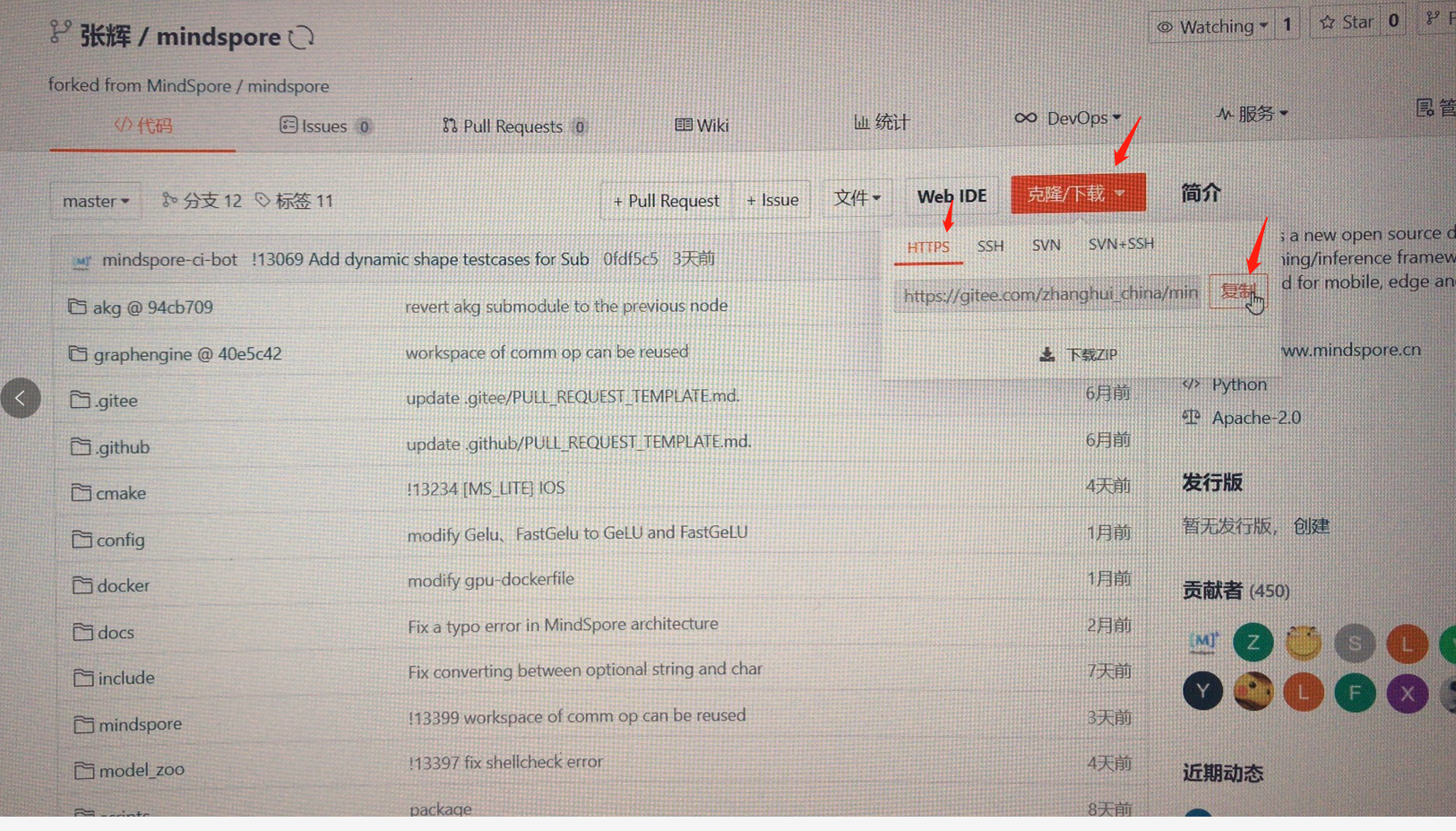This screenshot has width=1456, height=831.
Task: Select the SSH clone tab
Action: [990, 246]
